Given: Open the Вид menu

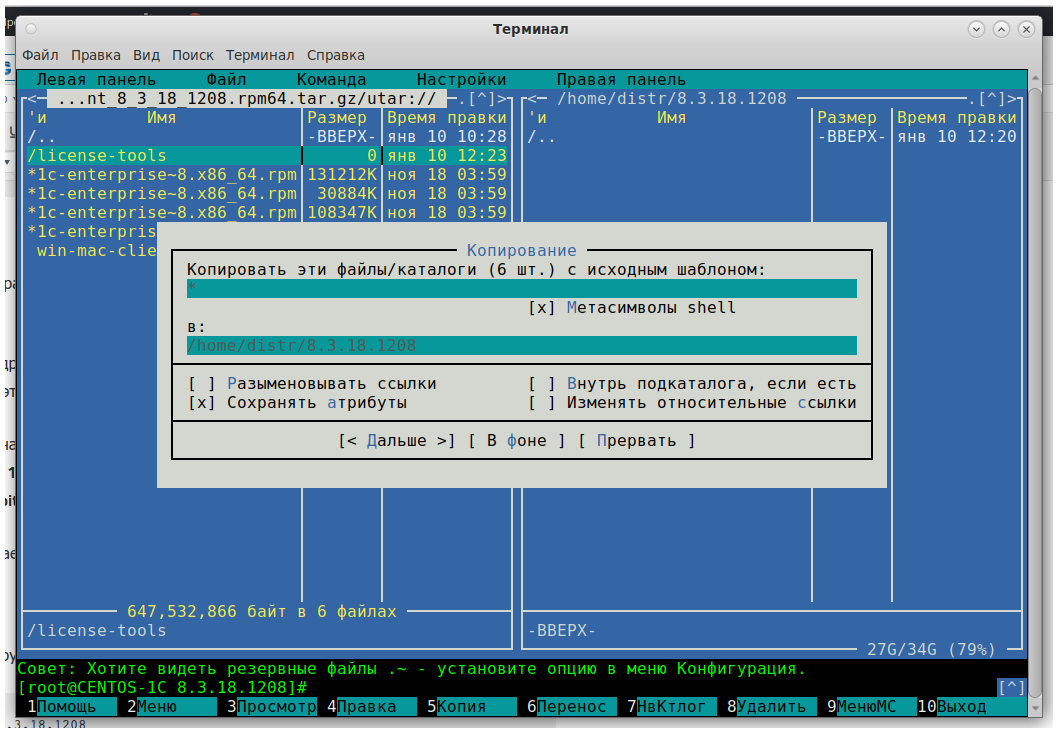Looking at the screenshot, I should point(146,55).
